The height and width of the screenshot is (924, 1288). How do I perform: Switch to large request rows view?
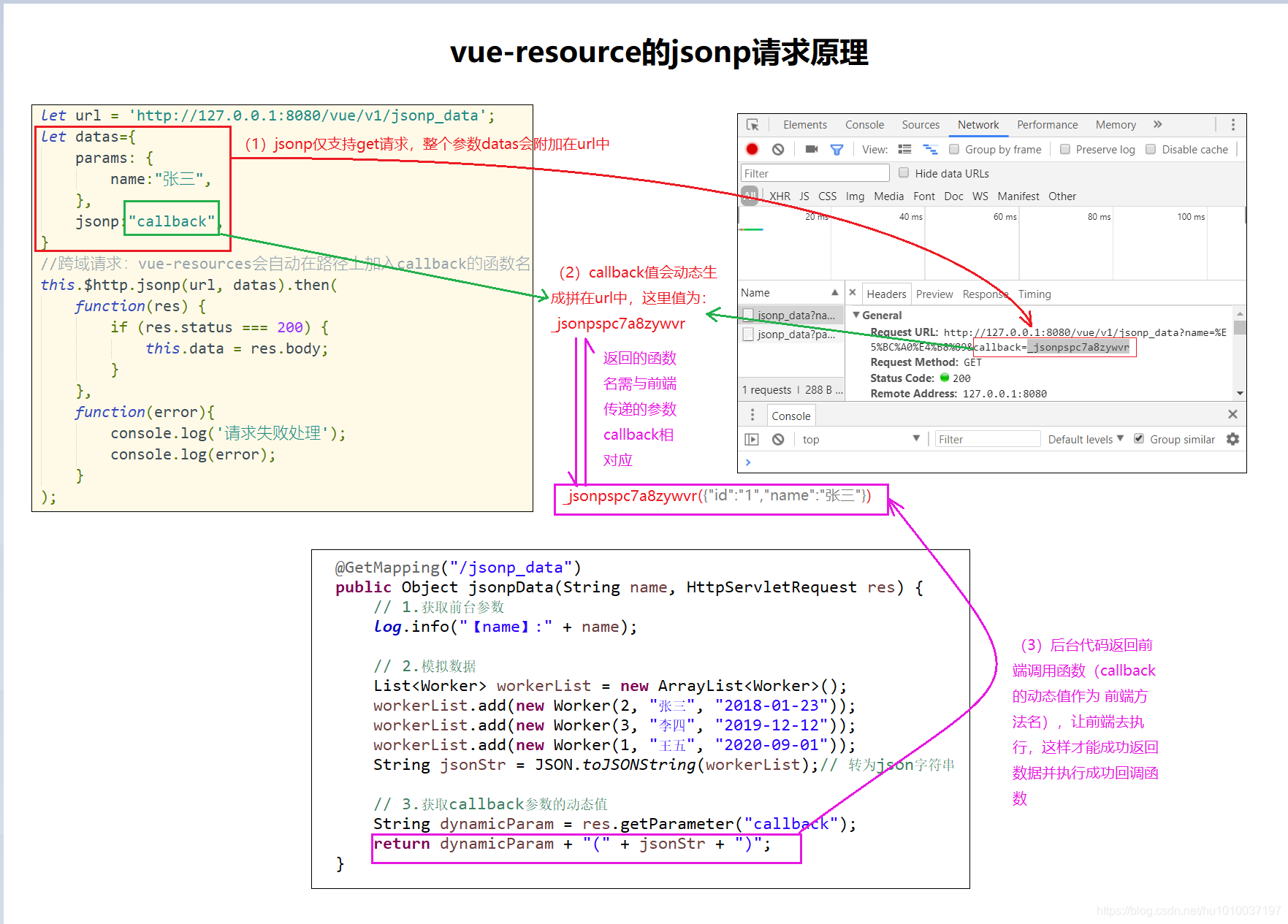point(904,149)
